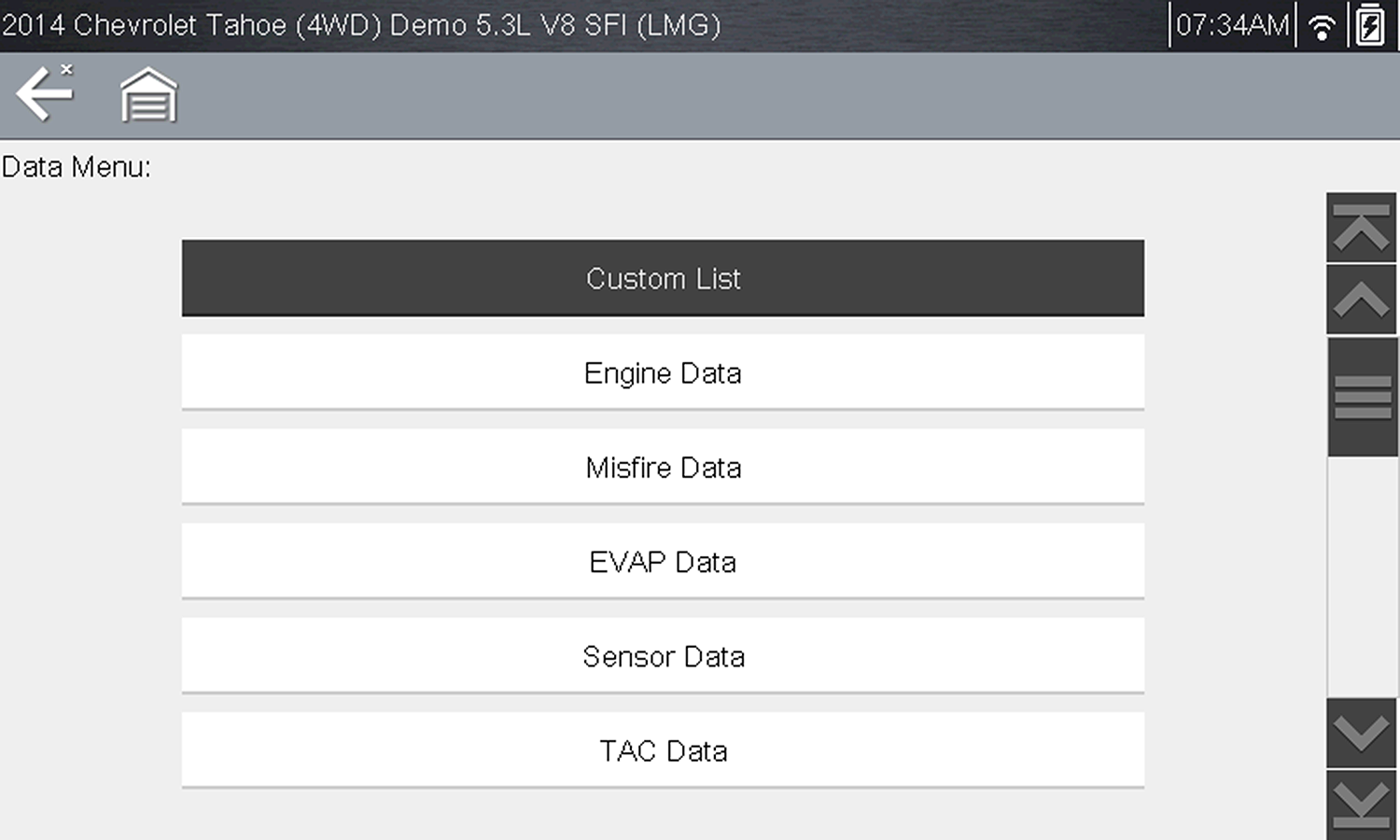
Task: Click the scrollbar thumb handle
Action: point(1362,398)
